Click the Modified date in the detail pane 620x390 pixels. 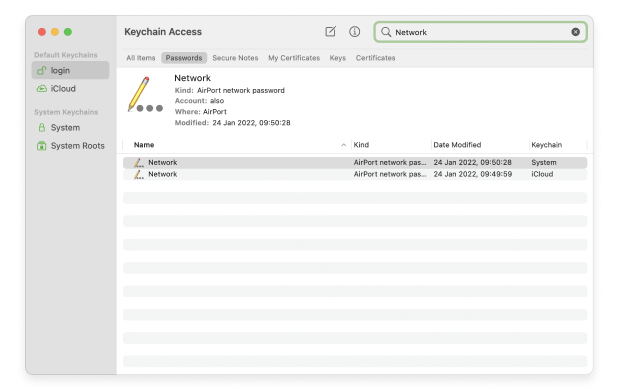pos(232,123)
